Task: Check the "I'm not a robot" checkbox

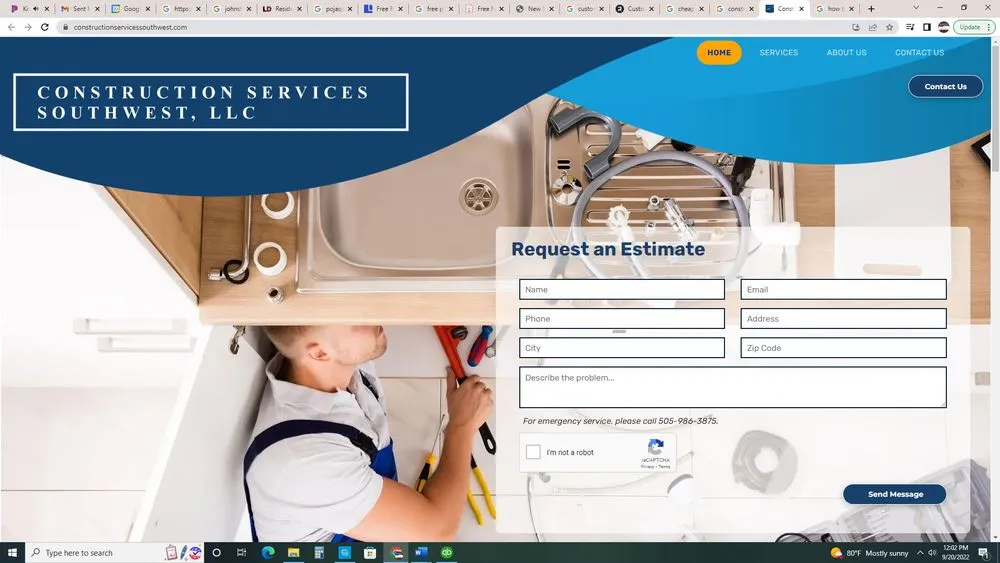Action: (533, 452)
